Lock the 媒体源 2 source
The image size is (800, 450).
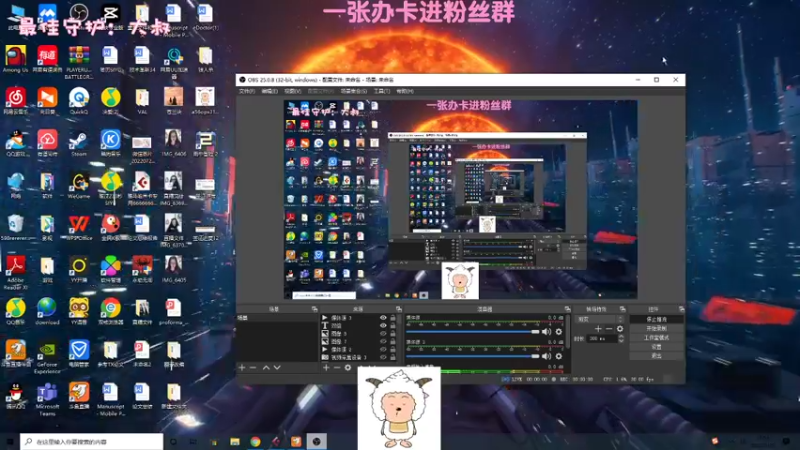point(393,349)
